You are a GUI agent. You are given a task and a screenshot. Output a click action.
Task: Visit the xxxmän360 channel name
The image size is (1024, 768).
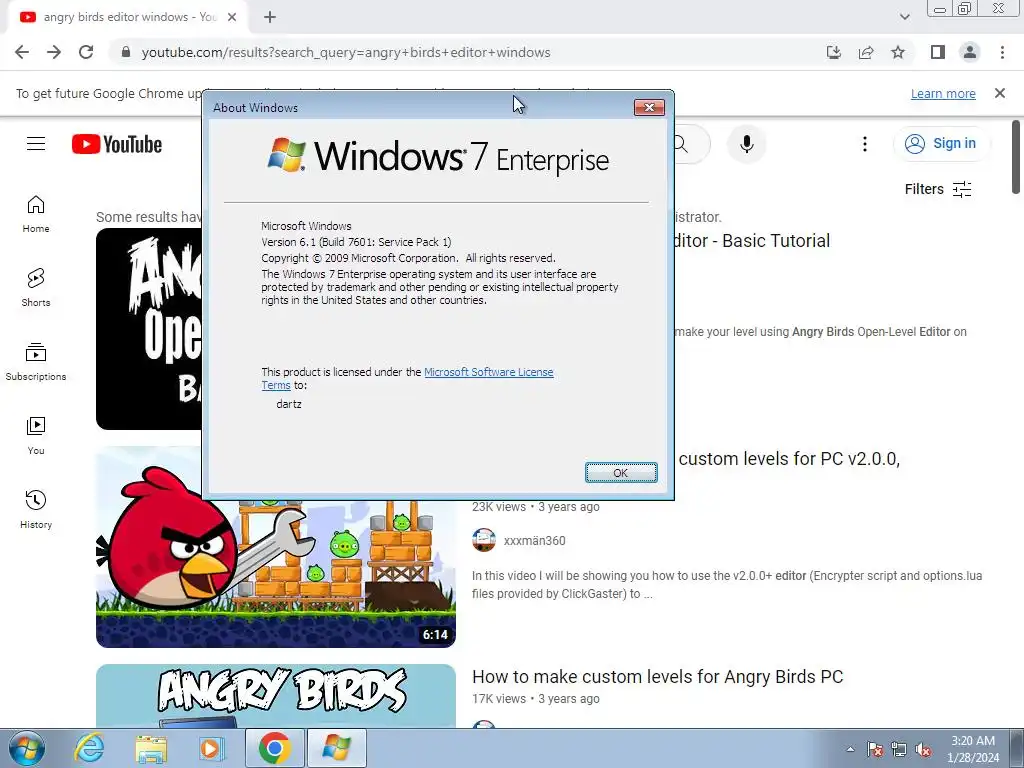[534, 541]
